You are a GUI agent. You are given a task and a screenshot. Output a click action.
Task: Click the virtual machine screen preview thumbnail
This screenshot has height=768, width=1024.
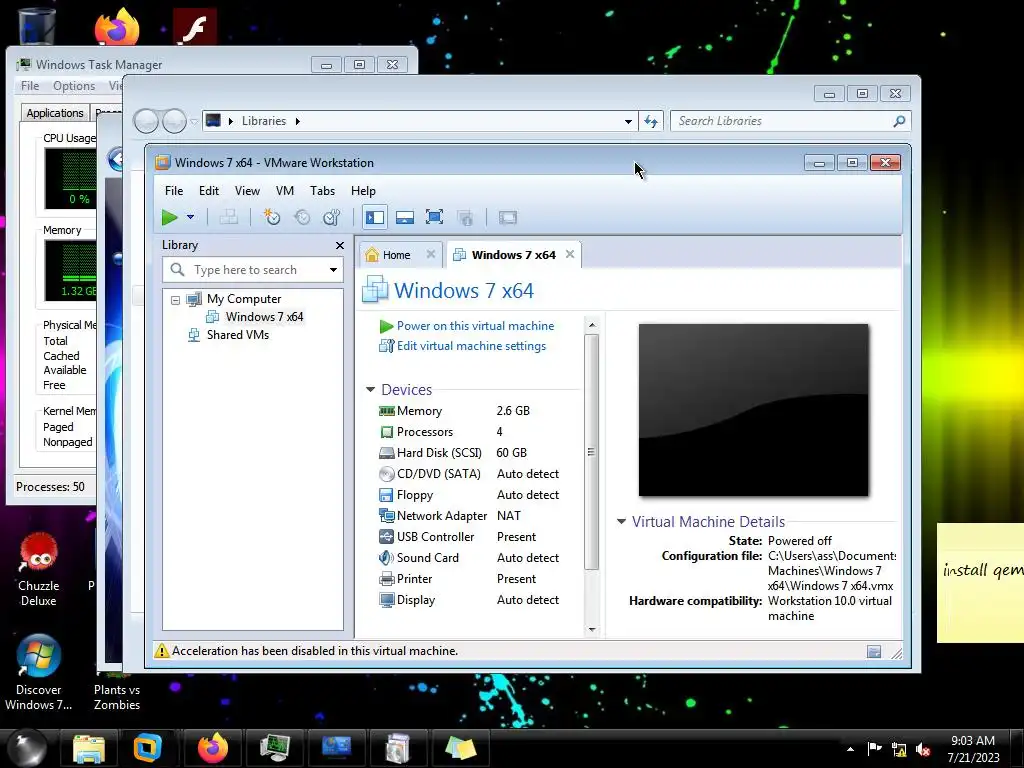pos(754,410)
